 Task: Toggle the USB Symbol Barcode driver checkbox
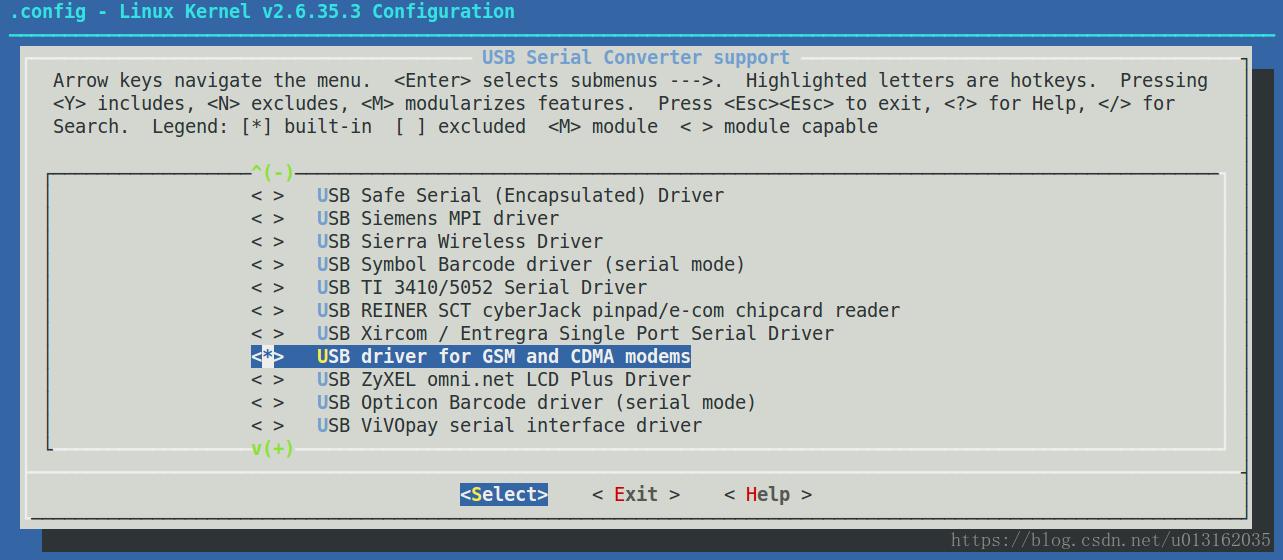click(267, 264)
